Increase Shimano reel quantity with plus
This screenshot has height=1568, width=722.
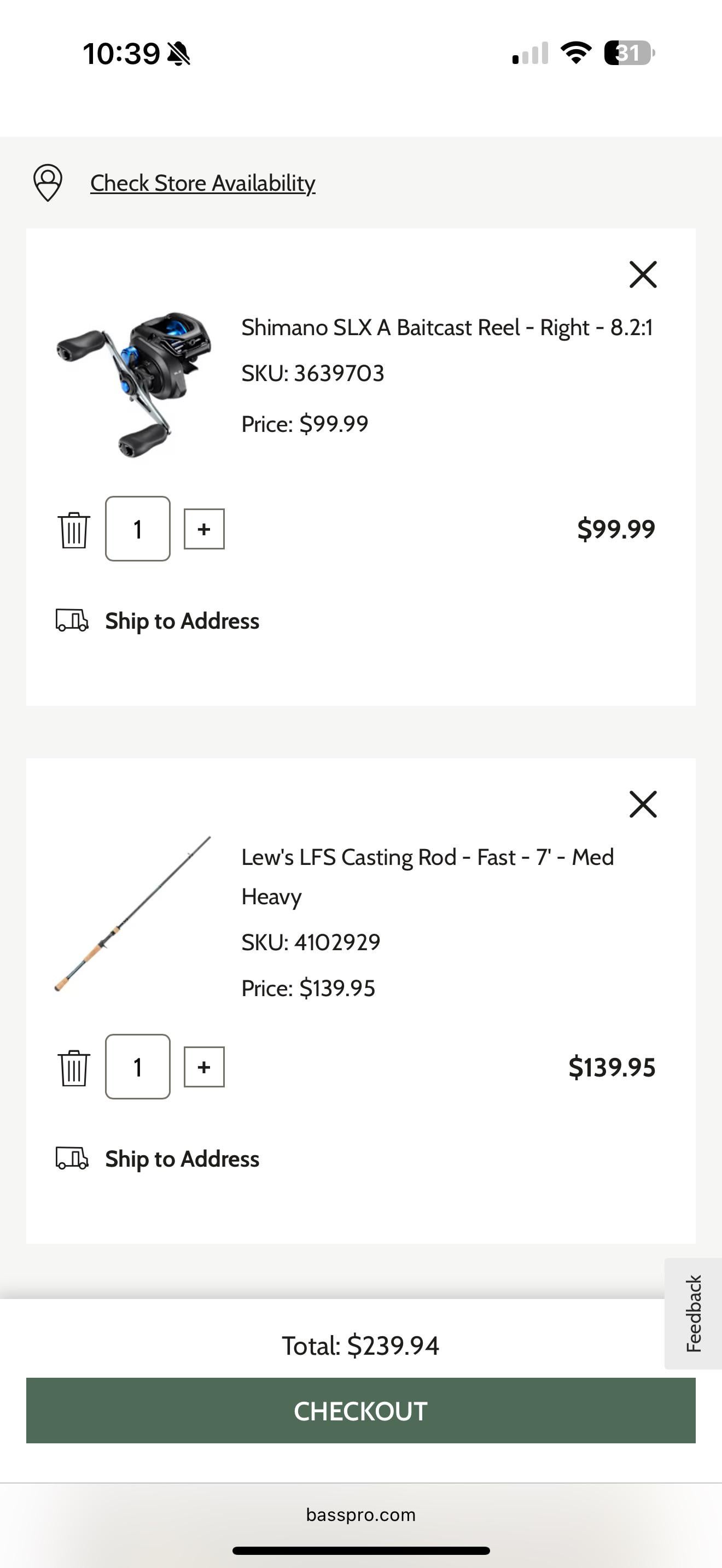204,529
